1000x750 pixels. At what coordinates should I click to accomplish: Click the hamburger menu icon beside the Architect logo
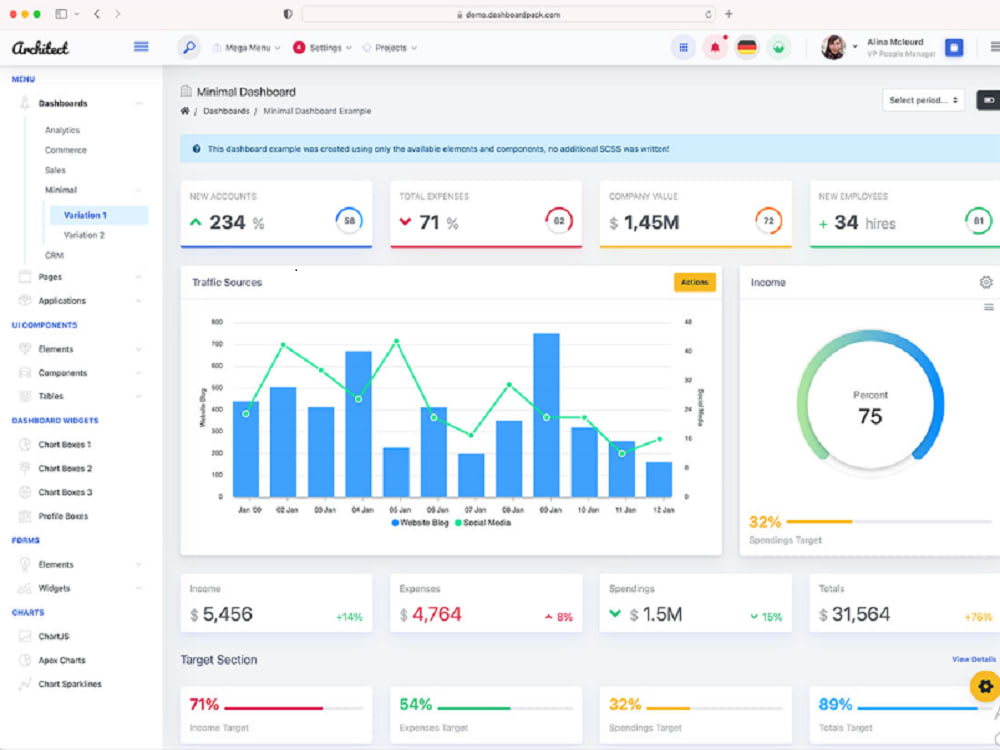click(141, 47)
